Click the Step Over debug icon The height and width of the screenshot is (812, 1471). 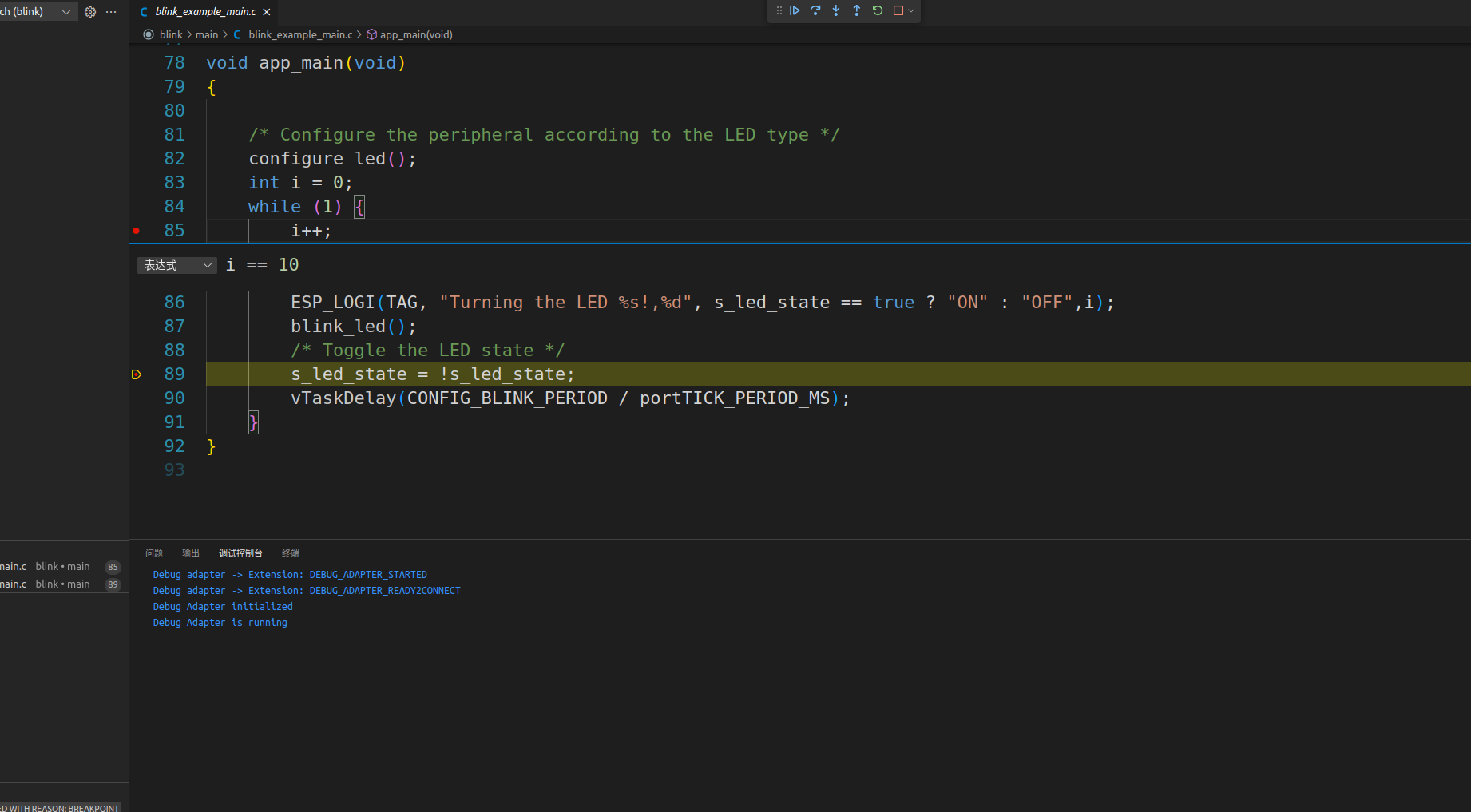click(x=815, y=10)
